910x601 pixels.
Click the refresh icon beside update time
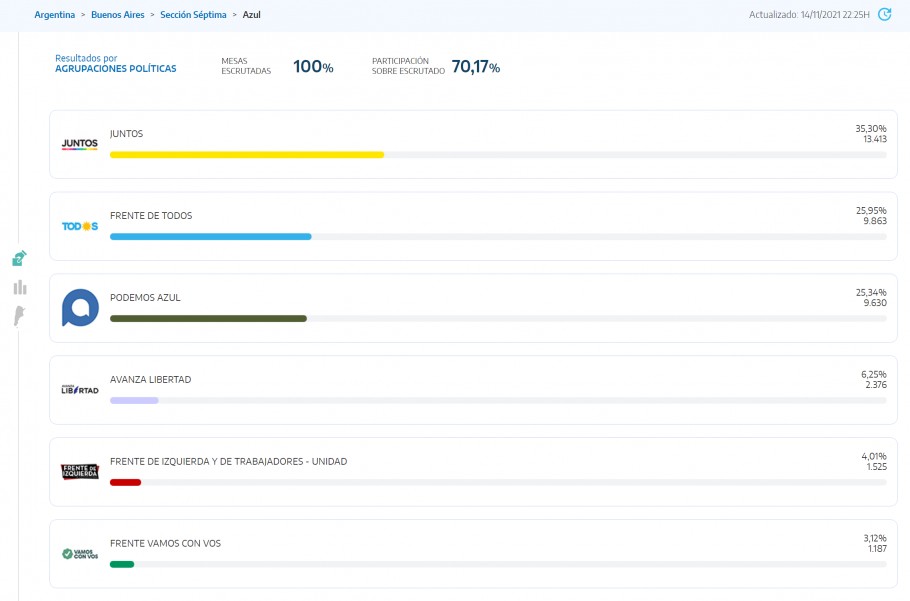pyautogui.click(x=884, y=15)
